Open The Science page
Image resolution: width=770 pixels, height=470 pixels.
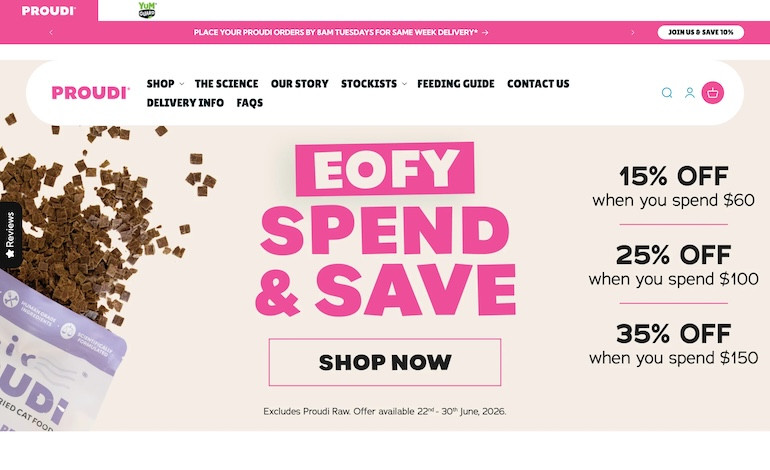tap(226, 83)
